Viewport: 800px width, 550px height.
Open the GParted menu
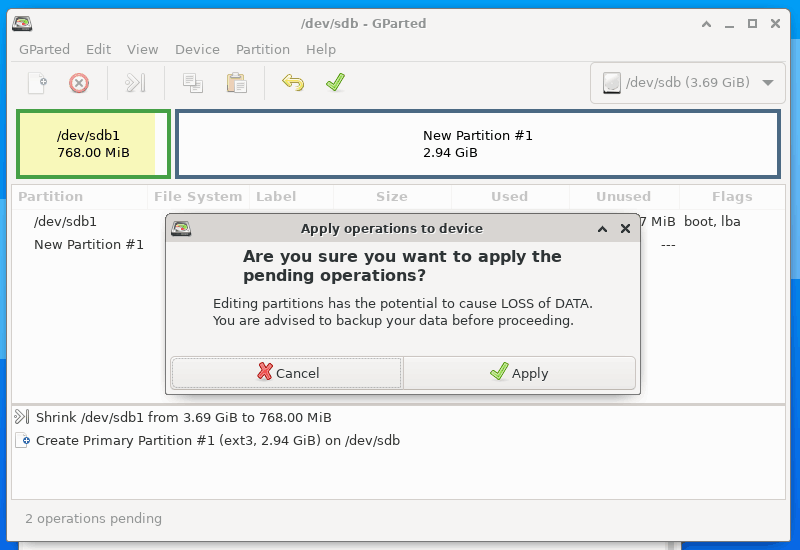click(x=44, y=49)
